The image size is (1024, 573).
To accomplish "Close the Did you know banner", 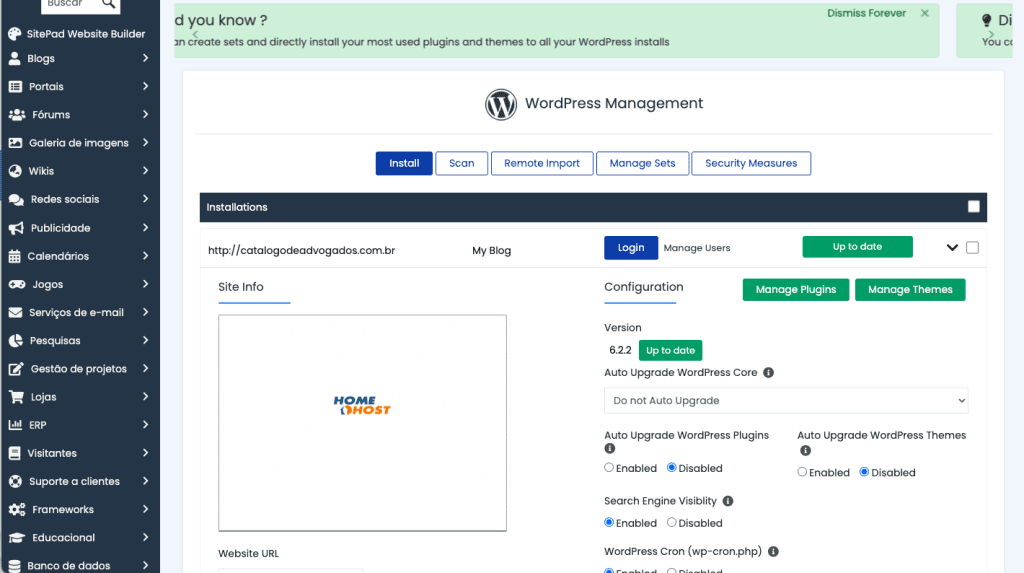I will click(925, 13).
